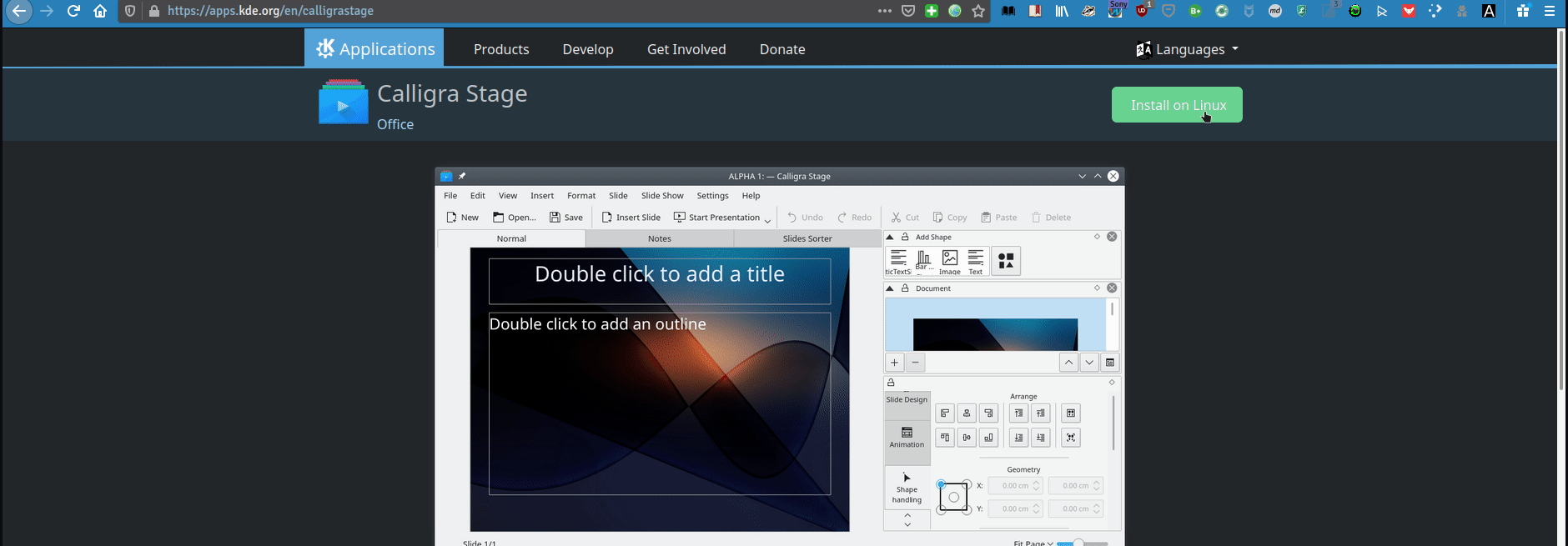
Task: Select the center anchor point radio button
Action: click(x=954, y=497)
